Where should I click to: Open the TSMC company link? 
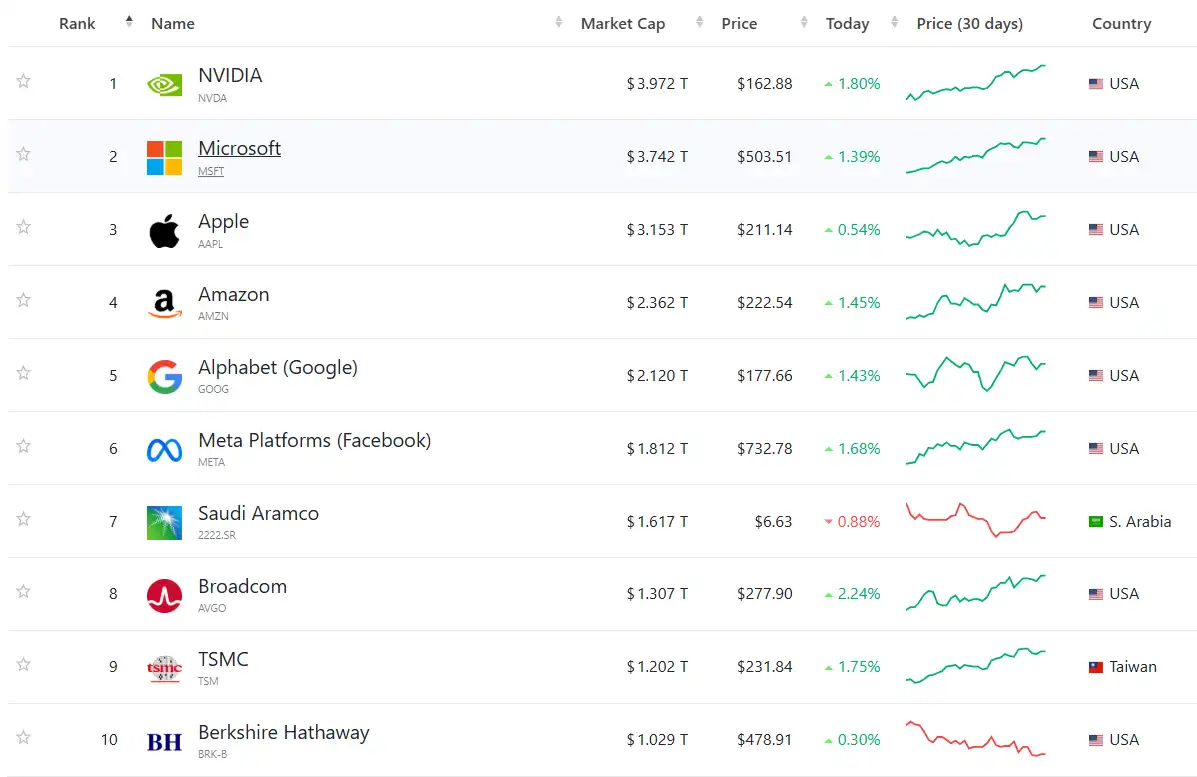223,659
